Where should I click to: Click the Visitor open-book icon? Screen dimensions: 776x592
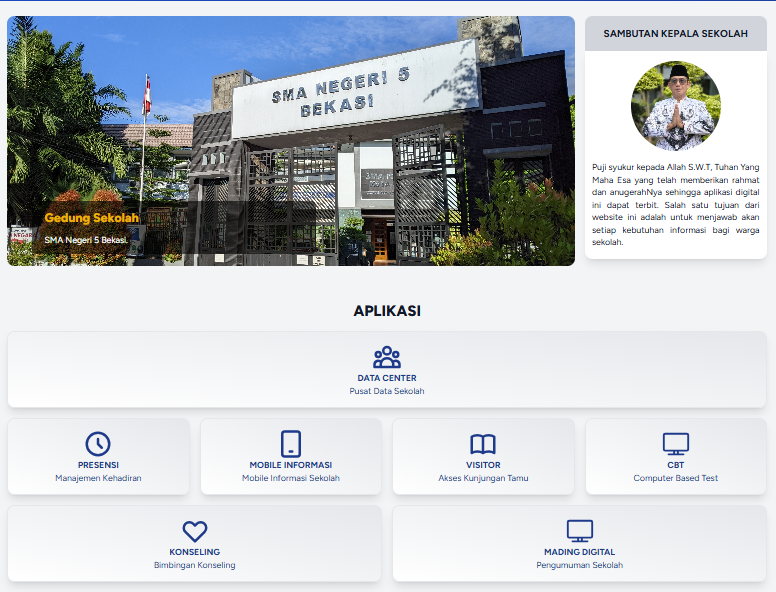(483, 444)
